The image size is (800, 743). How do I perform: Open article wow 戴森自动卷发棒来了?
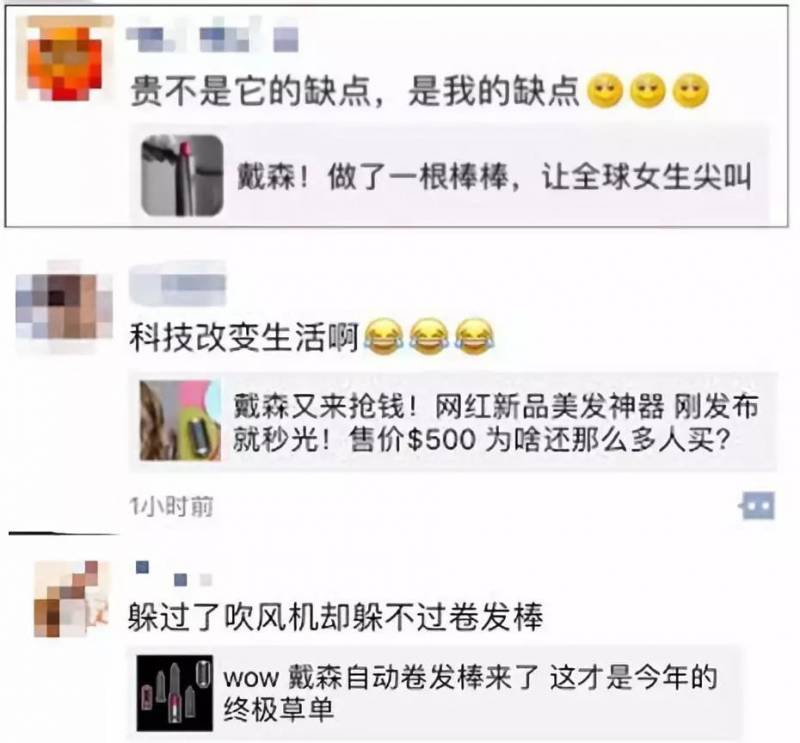434,694
